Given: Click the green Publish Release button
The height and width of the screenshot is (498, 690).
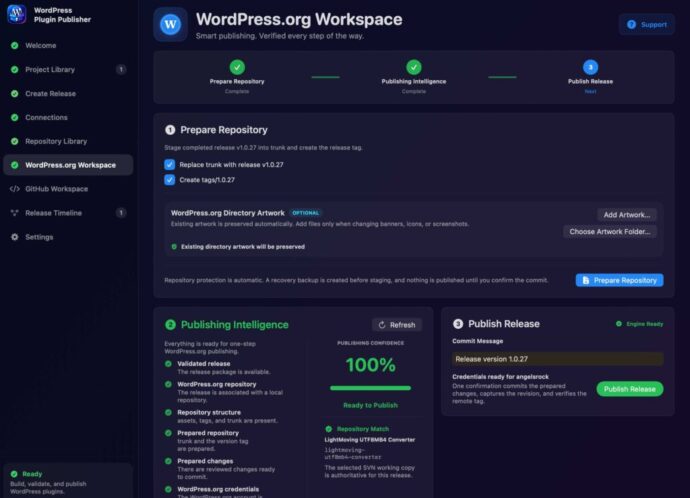Looking at the screenshot, I should click(630, 389).
